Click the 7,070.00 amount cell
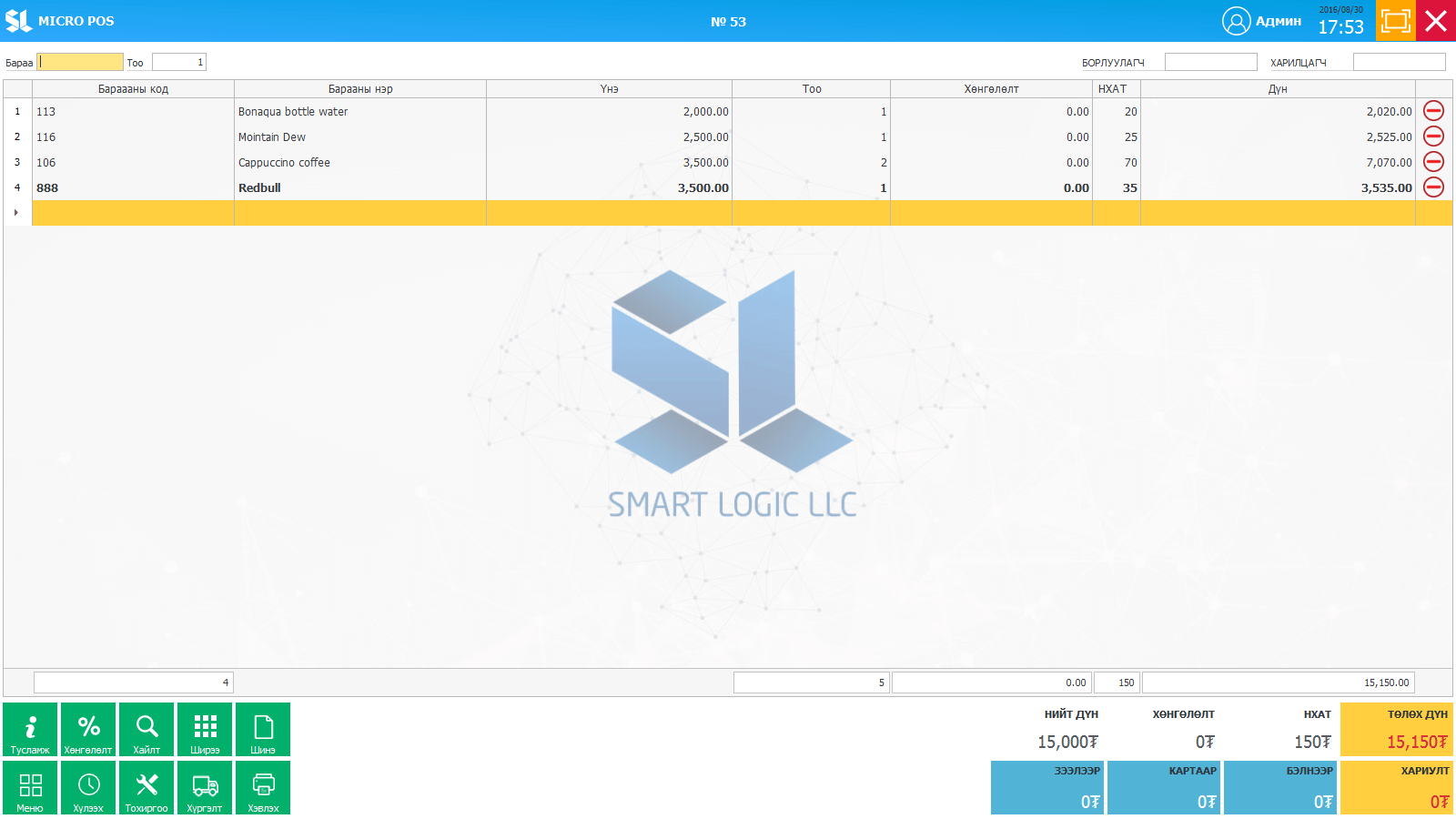 tap(1278, 162)
